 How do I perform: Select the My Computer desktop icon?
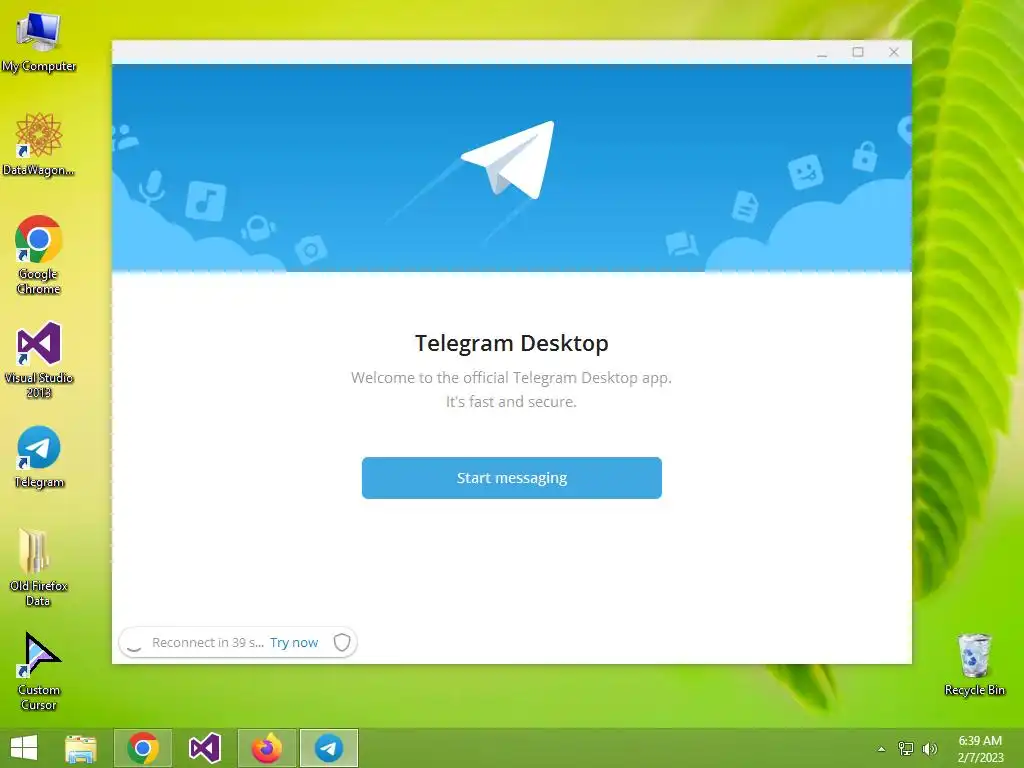39,42
